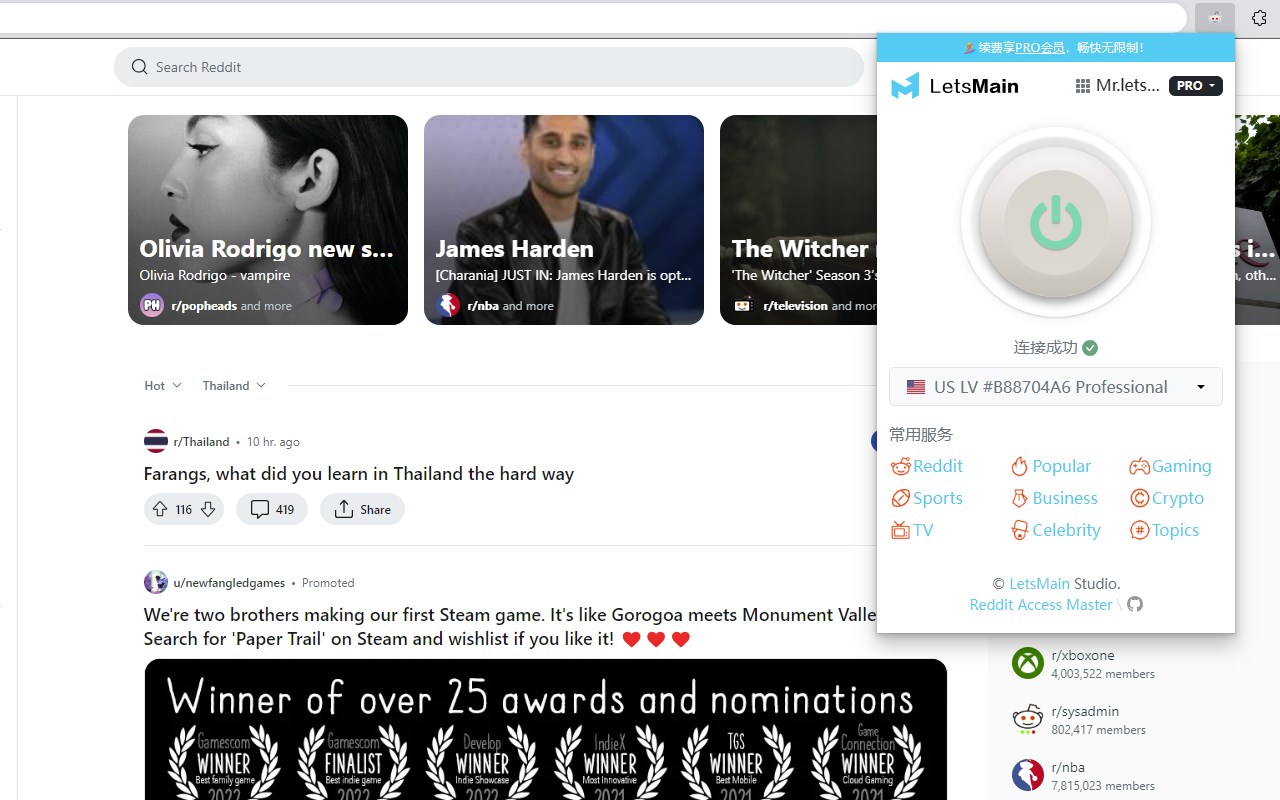The image size is (1280, 800).
Task: Click the renew PRO membership banner link
Action: click(x=1039, y=47)
